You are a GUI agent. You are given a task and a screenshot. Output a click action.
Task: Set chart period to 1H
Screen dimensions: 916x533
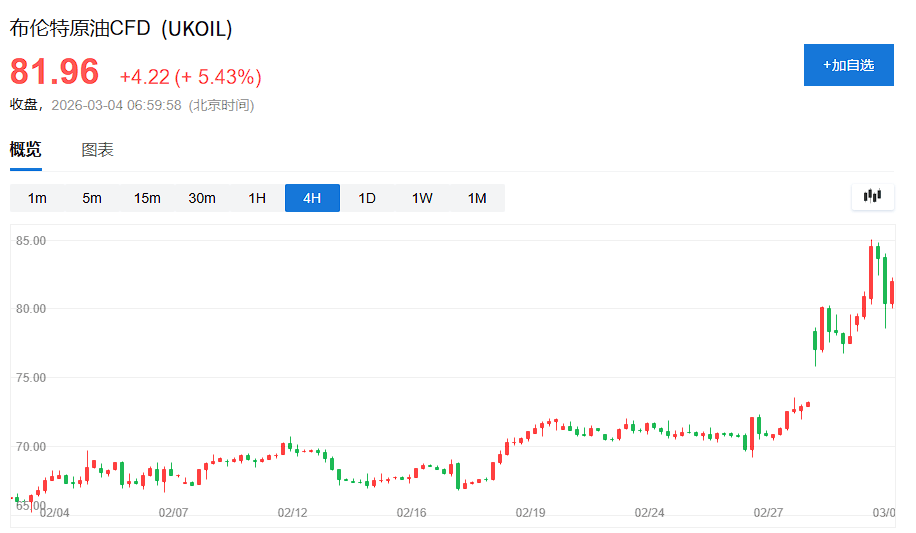pos(257,198)
